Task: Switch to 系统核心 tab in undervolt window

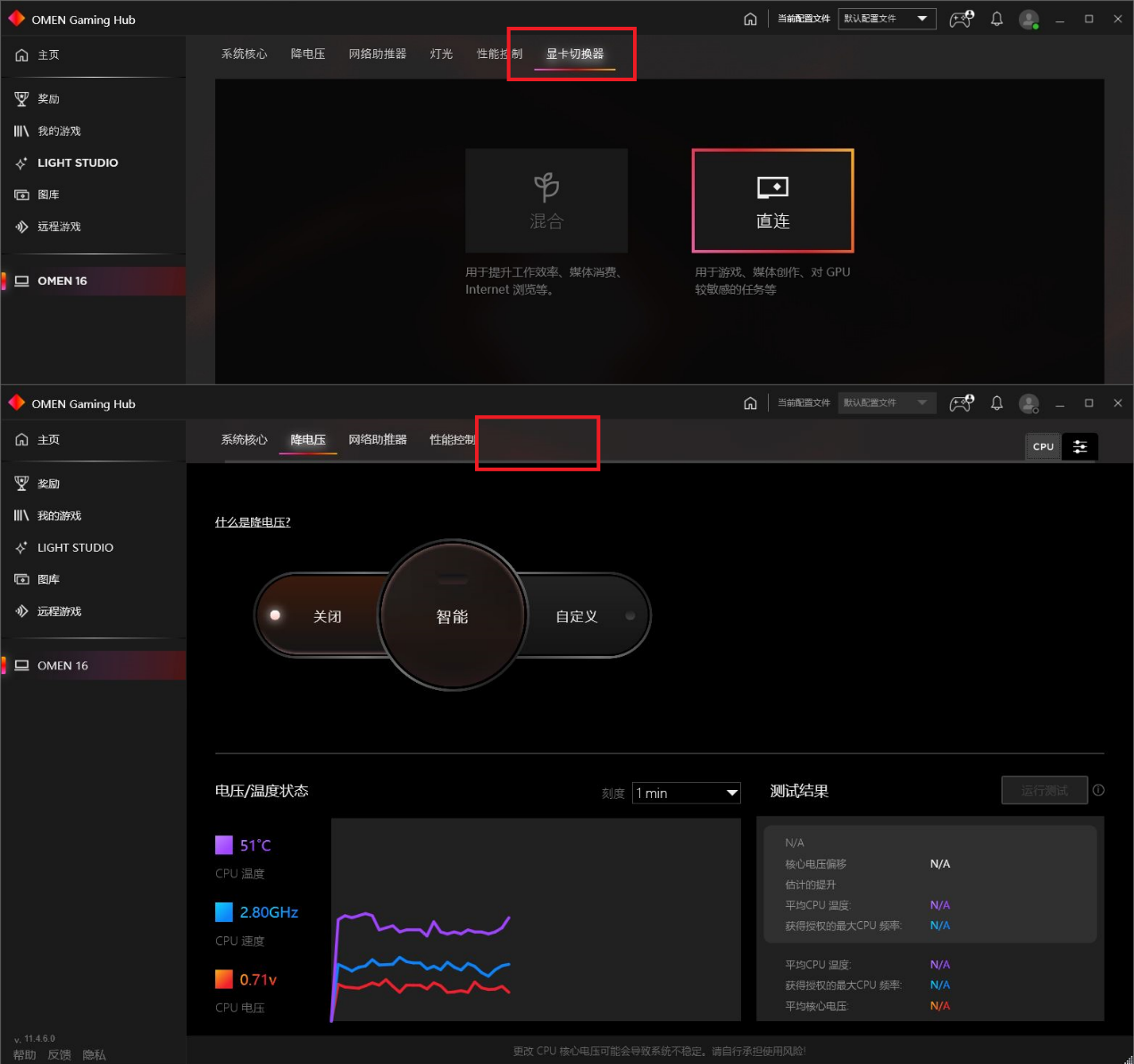Action: point(245,440)
